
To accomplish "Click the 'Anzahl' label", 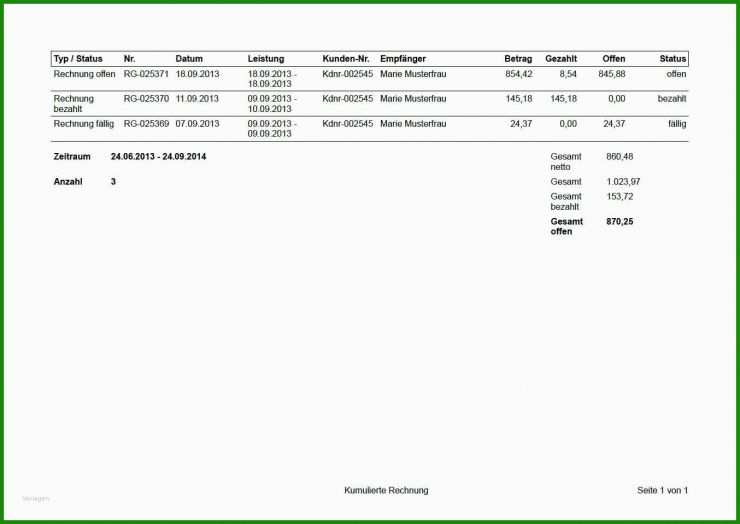I will pos(68,182).
